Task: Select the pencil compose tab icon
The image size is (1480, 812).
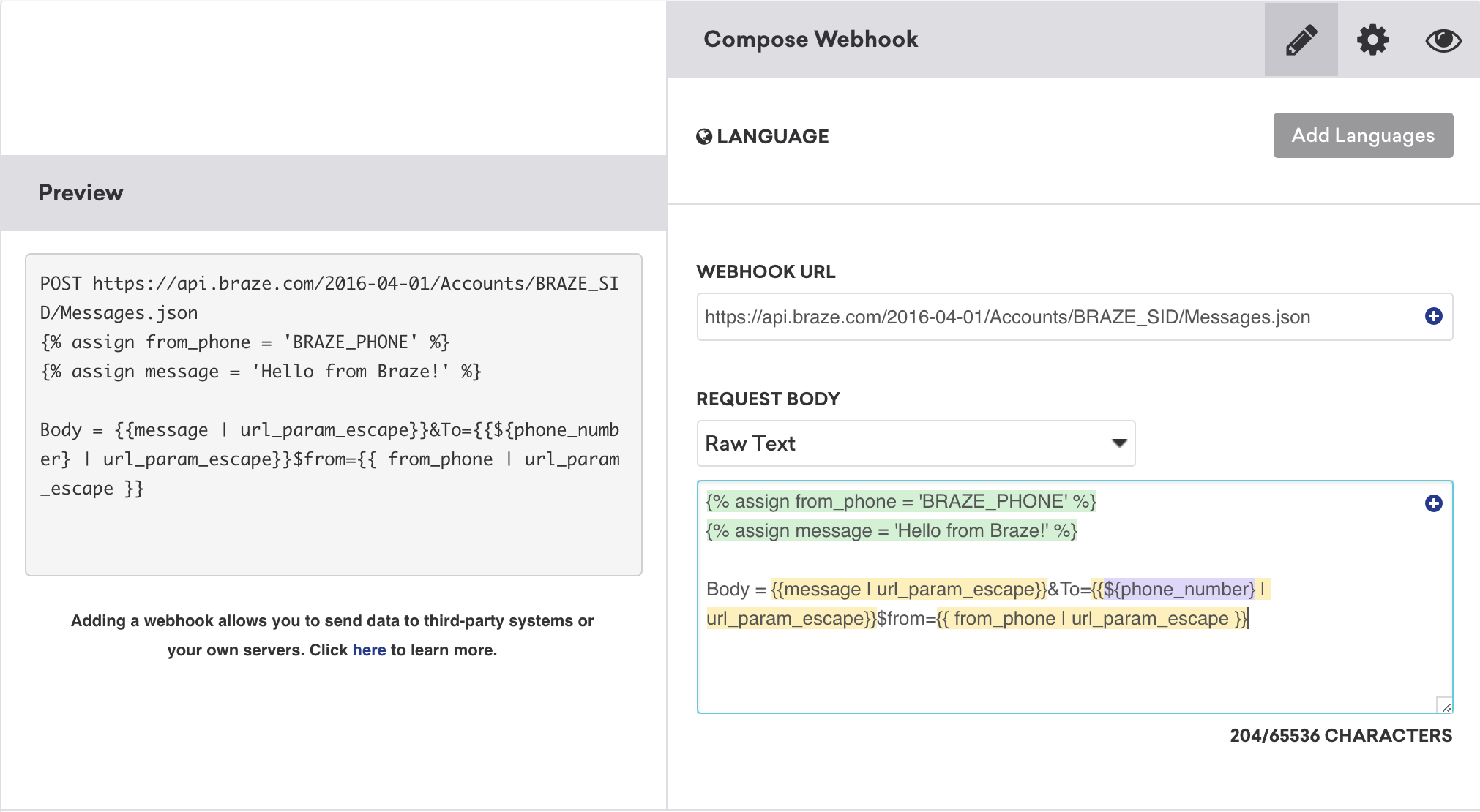Action: click(1301, 40)
